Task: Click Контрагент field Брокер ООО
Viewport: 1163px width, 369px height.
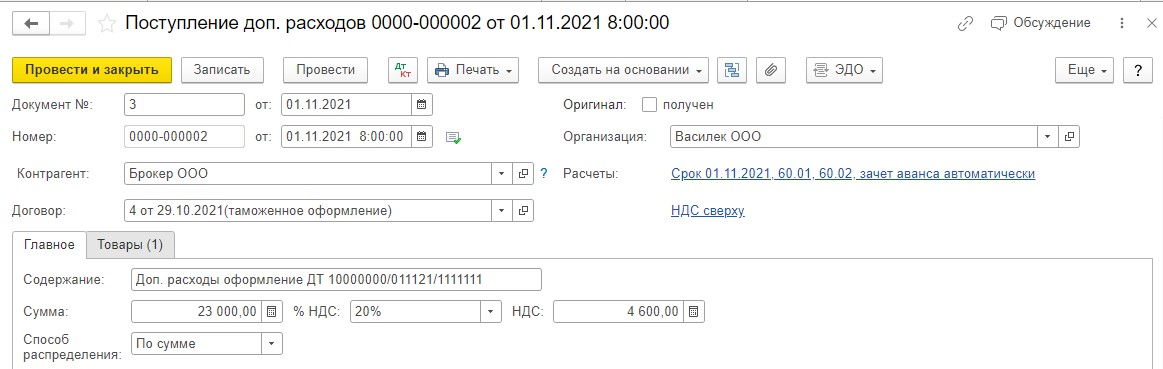Action: (309, 174)
